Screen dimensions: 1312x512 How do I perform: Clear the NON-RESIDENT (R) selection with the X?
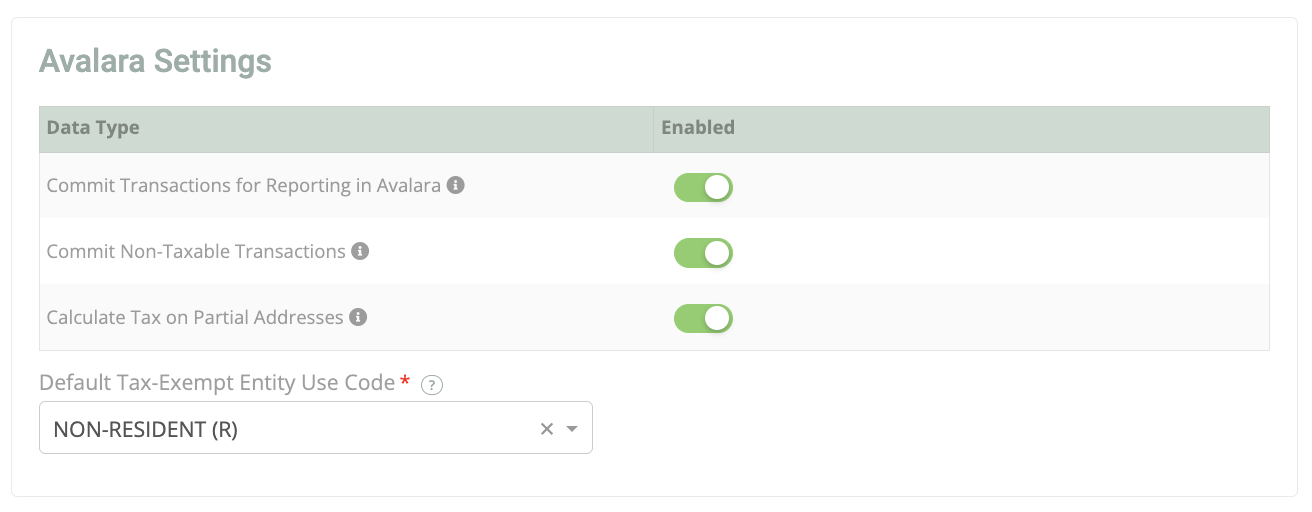(x=547, y=429)
